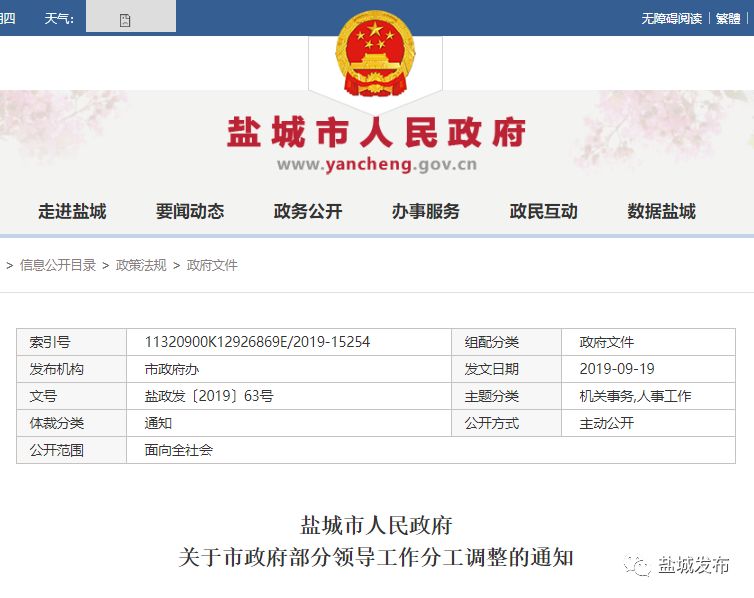Switch to 繁體 traditional Chinese
Screen dimensions: 754x598
coord(728,18)
